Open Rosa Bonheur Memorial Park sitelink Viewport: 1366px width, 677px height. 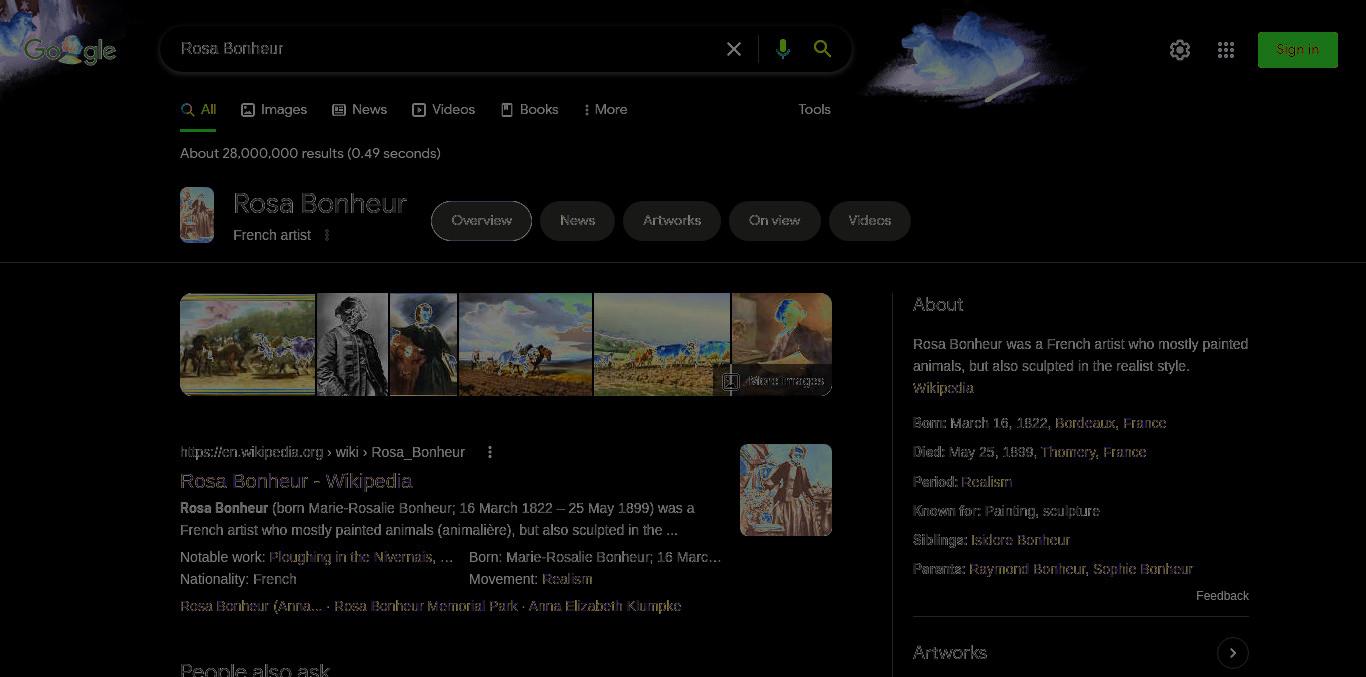point(426,606)
